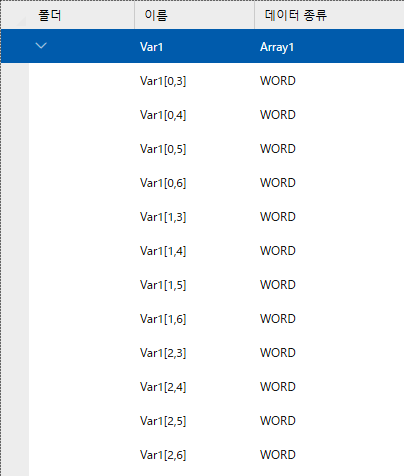The height and width of the screenshot is (476, 404).
Task: Sort by the 이름 column header
Action: (156, 15)
